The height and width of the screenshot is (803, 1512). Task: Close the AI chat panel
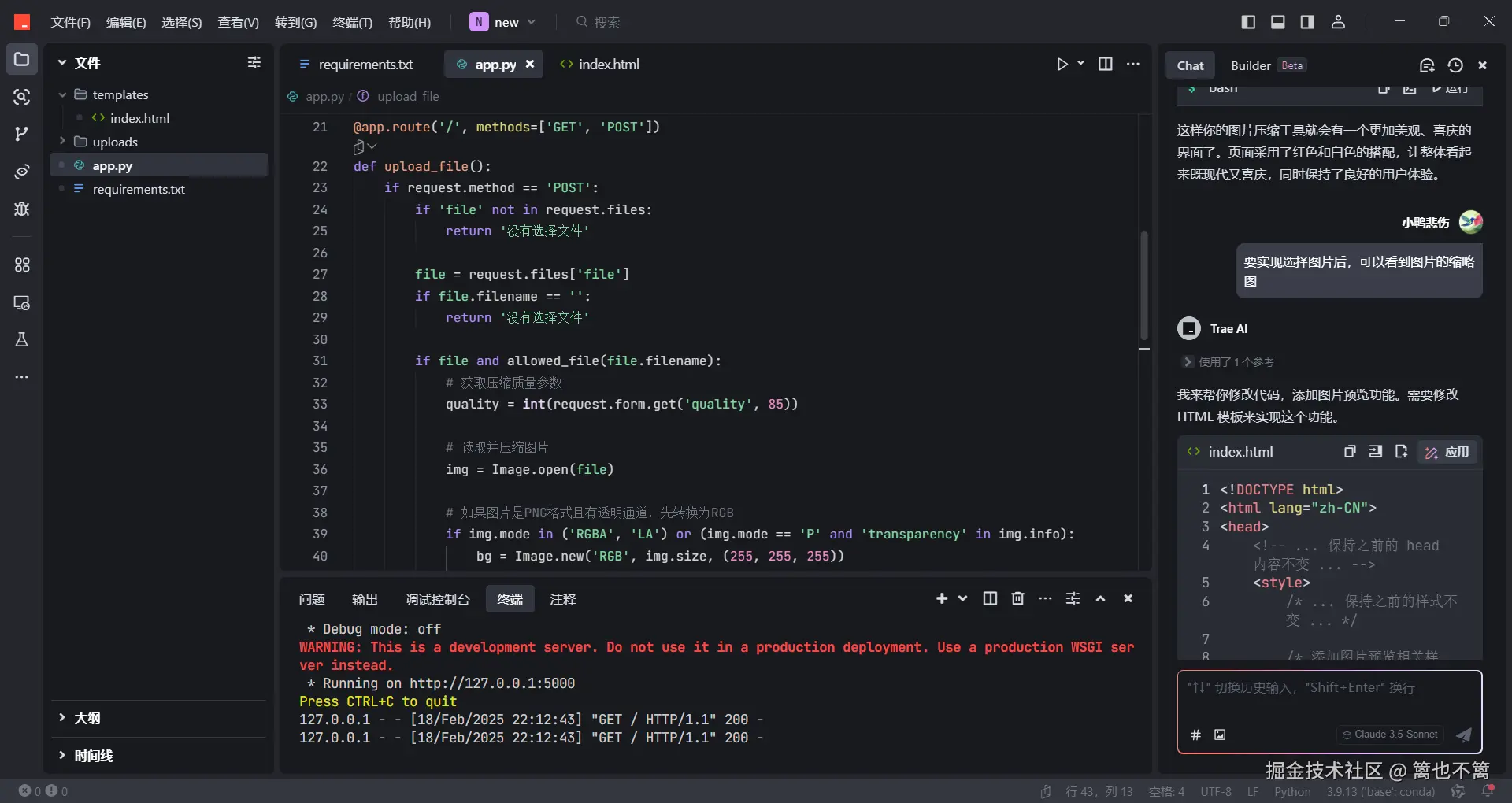1483,65
